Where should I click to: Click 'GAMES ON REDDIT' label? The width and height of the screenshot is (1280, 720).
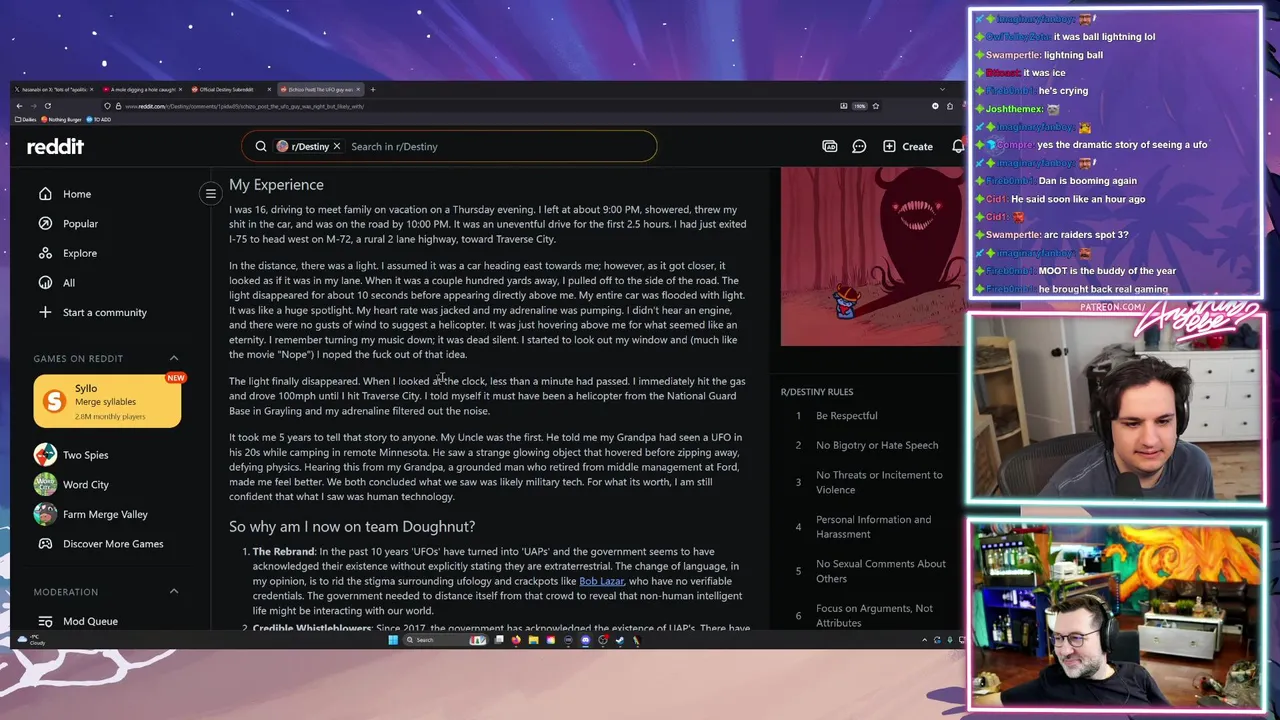(78, 358)
